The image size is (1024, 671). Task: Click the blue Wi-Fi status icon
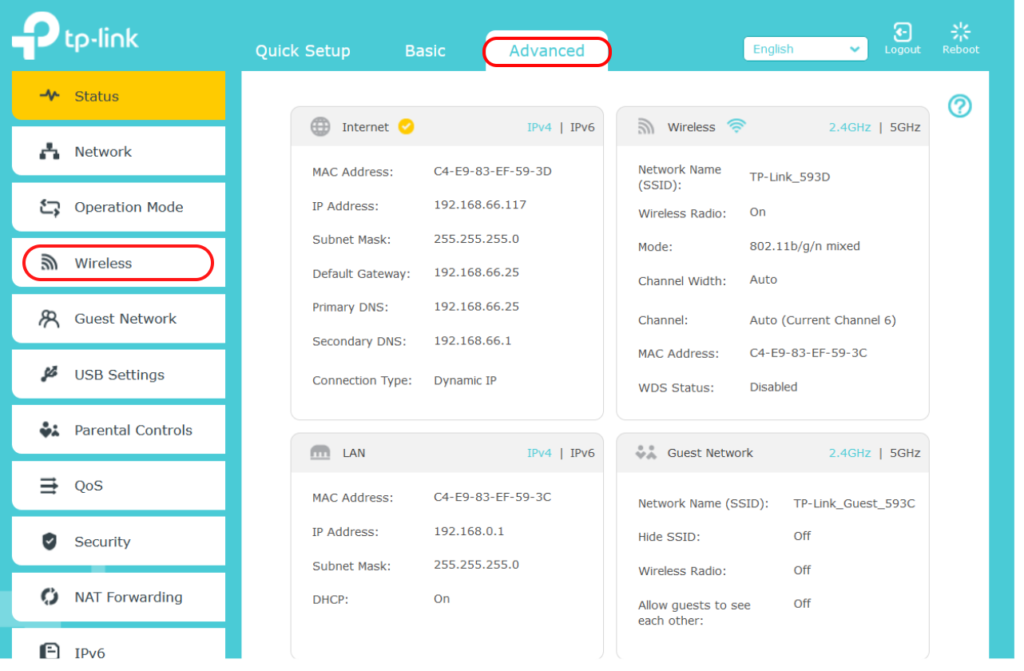pyautogui.click(x=737, y=126)
